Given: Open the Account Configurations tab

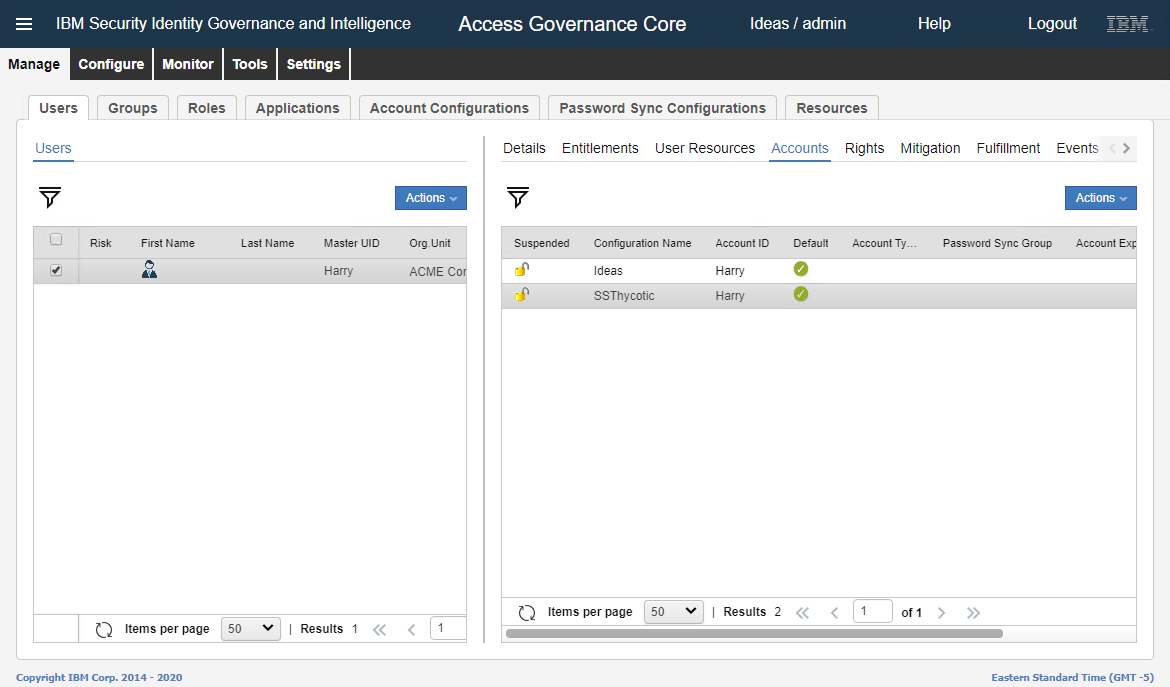Looking at the screenshot, I should [x=449, y=108].
